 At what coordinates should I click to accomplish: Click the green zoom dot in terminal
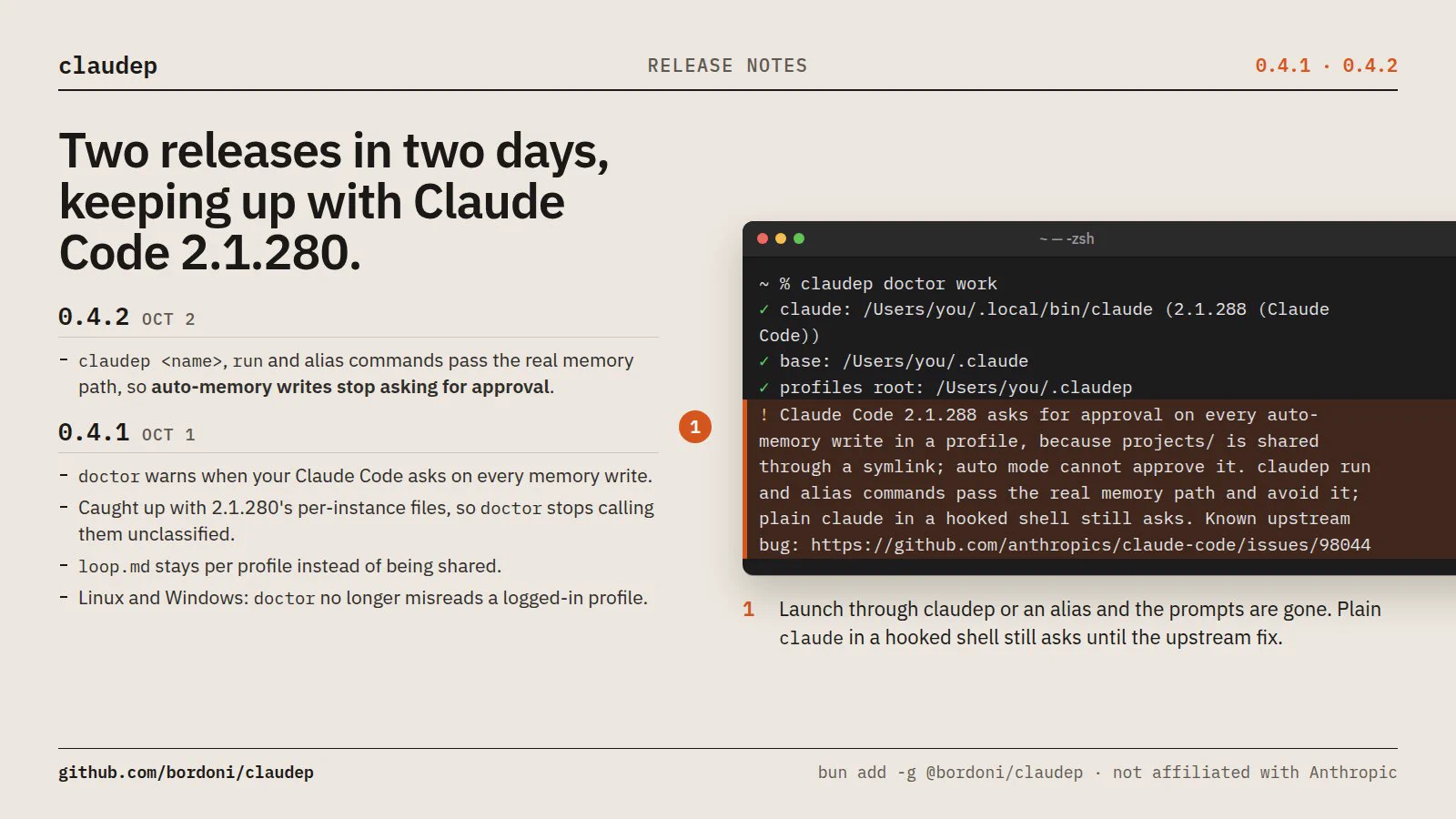[x=799, y=238]
